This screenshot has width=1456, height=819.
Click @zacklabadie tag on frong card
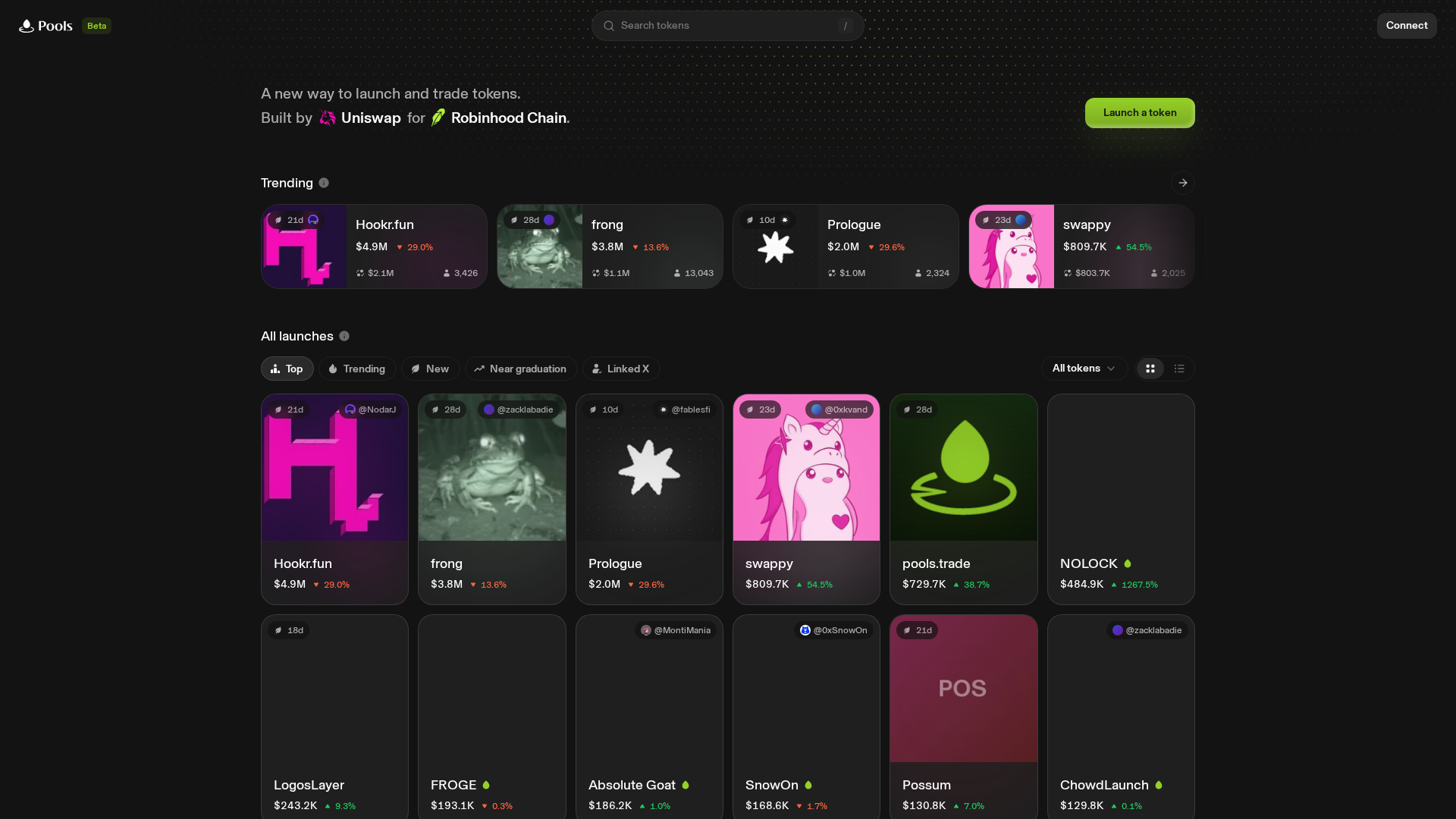[x=519, y=409]
